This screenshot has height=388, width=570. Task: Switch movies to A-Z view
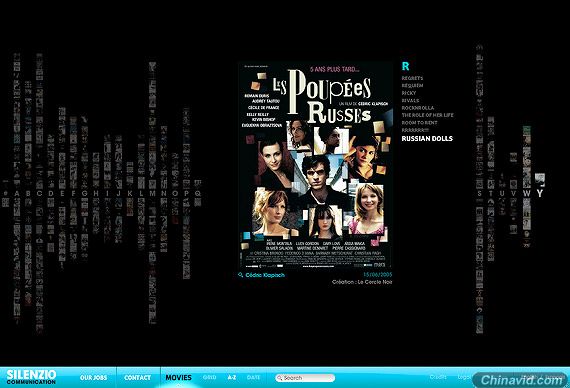click(232, 377)
